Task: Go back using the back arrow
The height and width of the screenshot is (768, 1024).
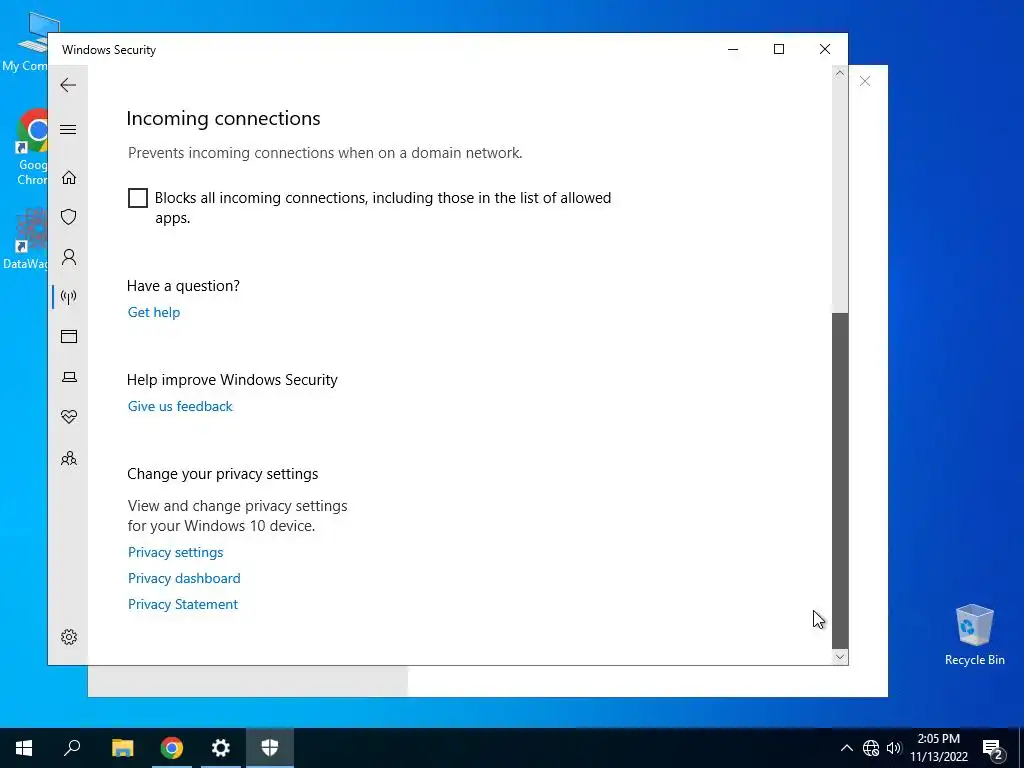Action: (x=68, y=85)
